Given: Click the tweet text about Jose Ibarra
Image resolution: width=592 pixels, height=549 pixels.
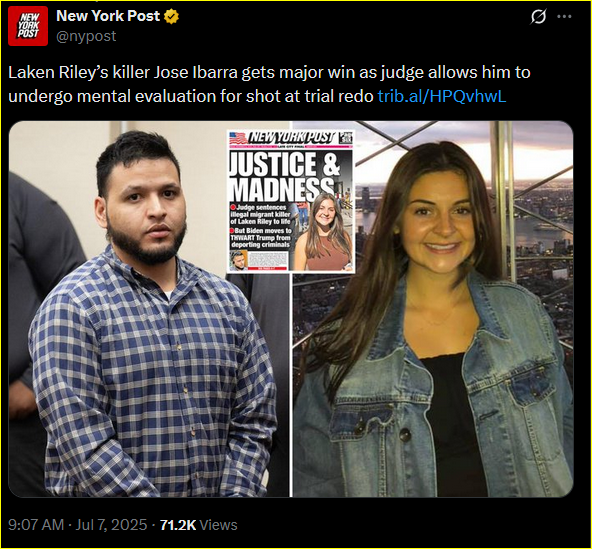Looking at the screenshot, I should coord(269,84).
